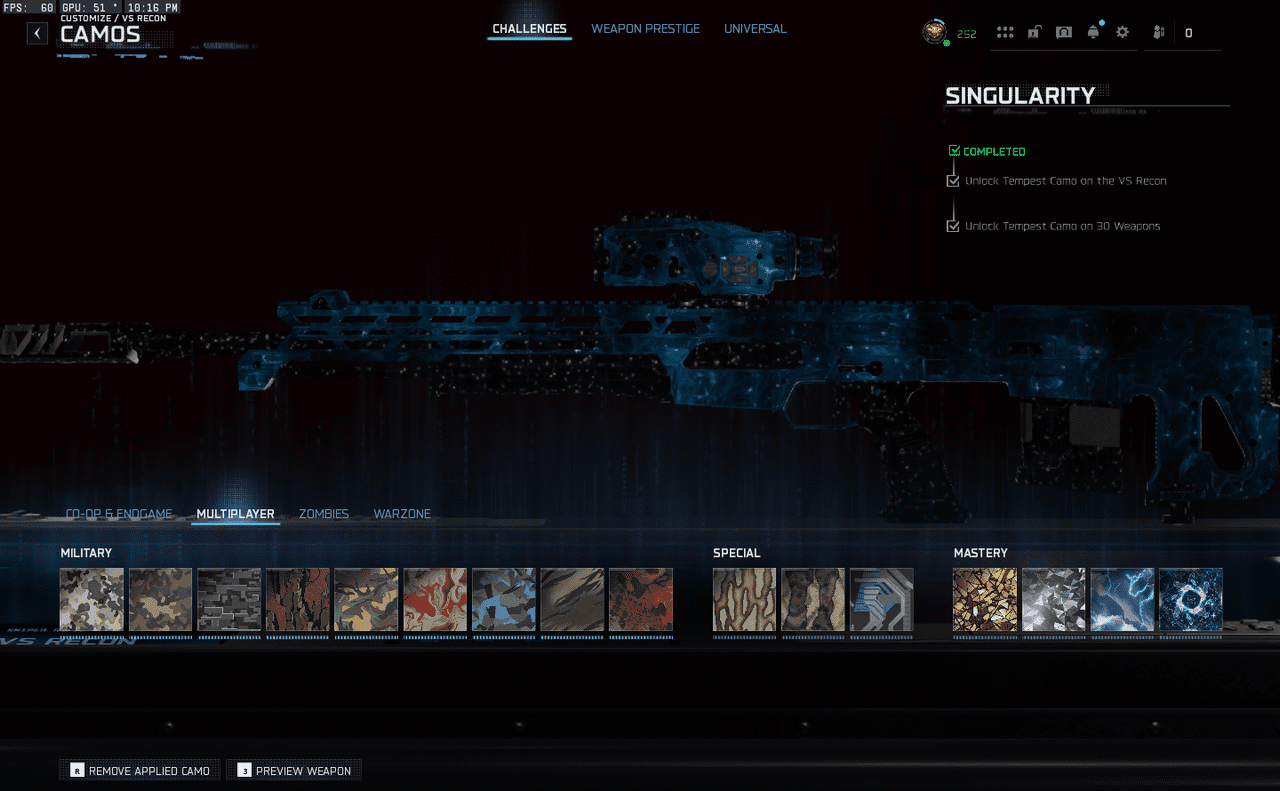The image size is (1280, 791).
Task: Click Preview Weapon button
Action: coord(294,771)
